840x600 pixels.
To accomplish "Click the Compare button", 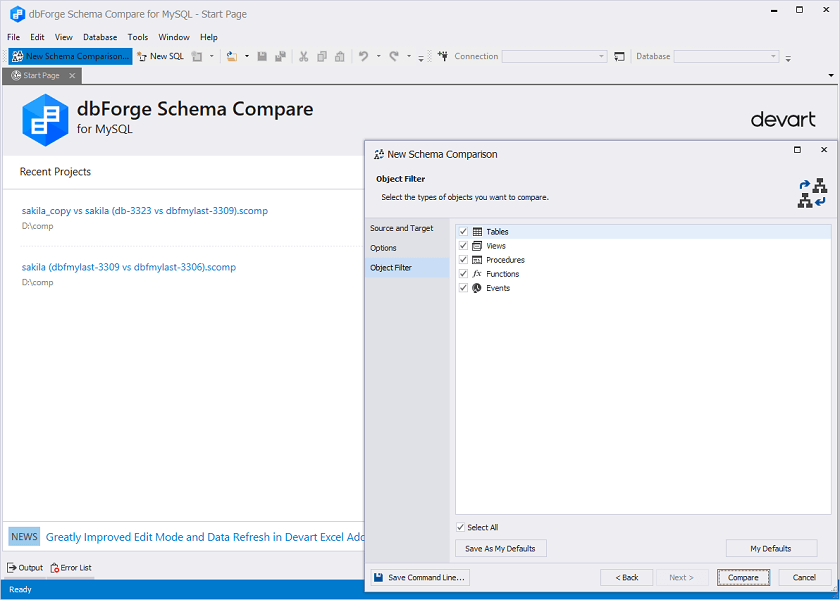I will pyautogui.click(x=744, y=578).
